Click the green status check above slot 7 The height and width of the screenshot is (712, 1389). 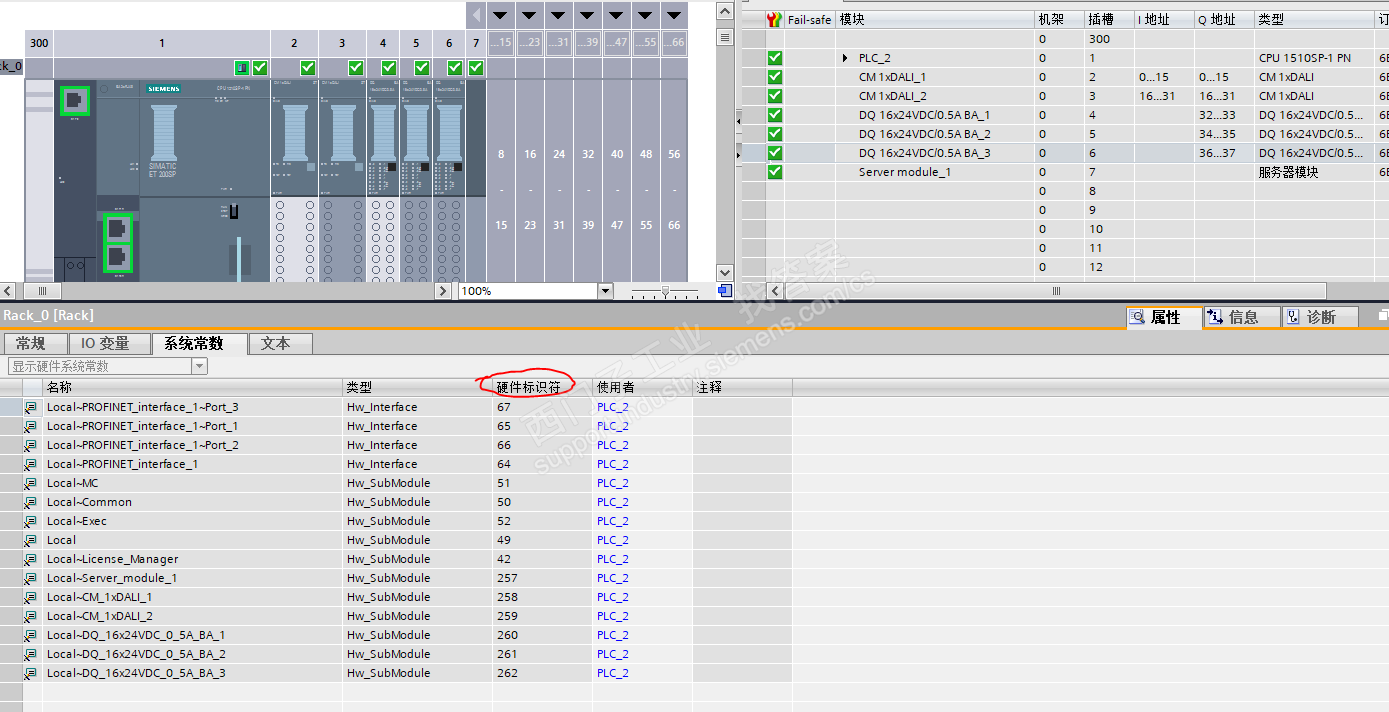(x=476, y=68)
